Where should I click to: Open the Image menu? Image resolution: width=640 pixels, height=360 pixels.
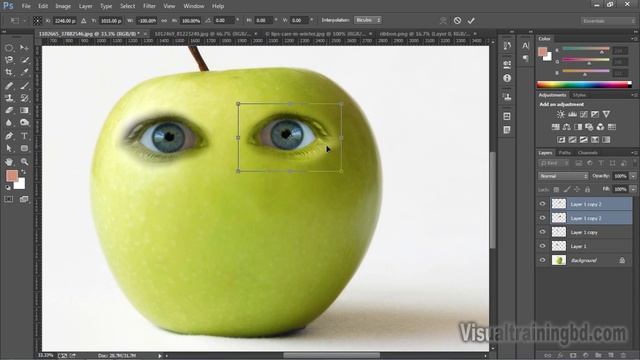(63, 6)
